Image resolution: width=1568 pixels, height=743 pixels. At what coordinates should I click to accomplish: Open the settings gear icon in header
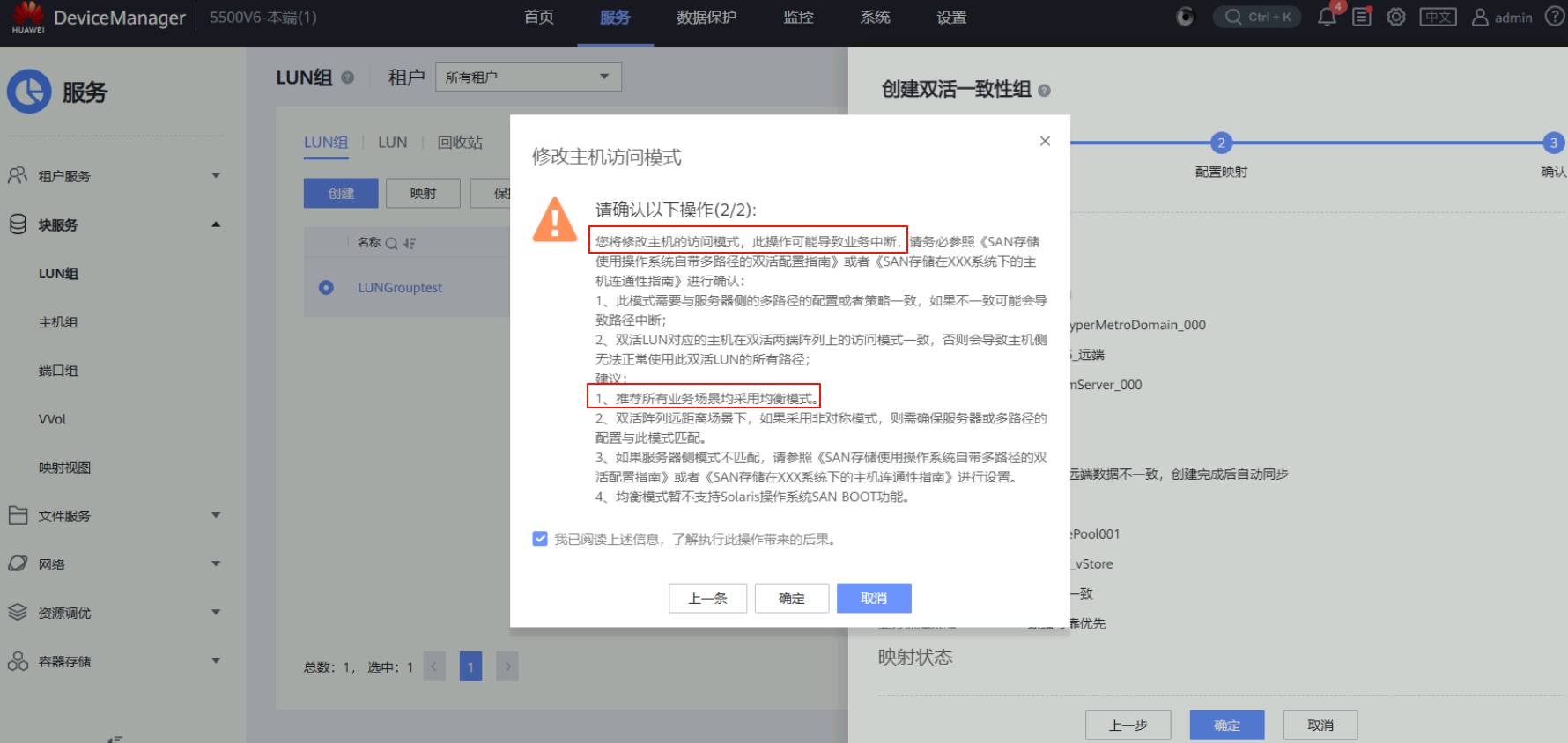(1396, 17)
